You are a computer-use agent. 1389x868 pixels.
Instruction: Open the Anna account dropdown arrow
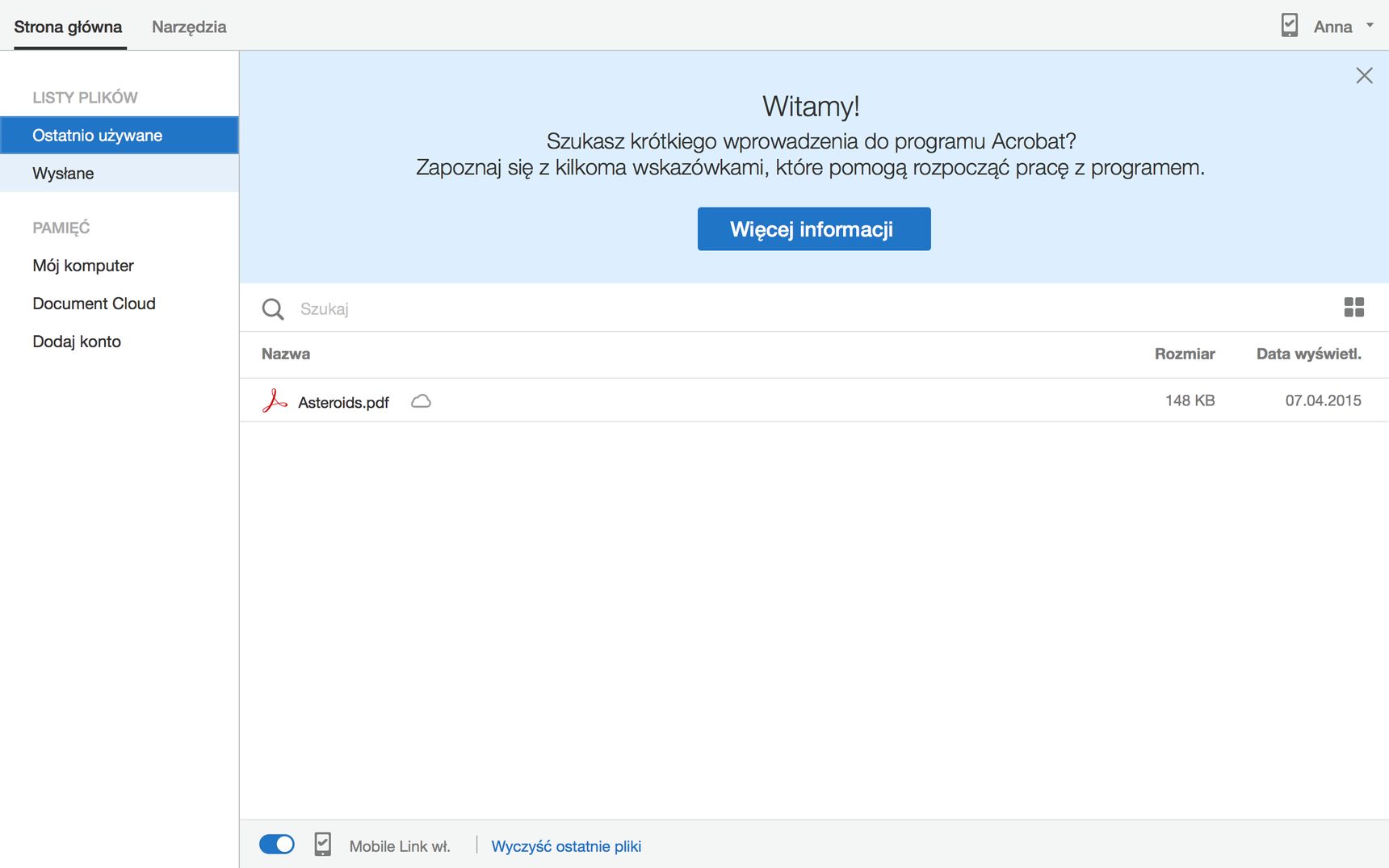1370,26
